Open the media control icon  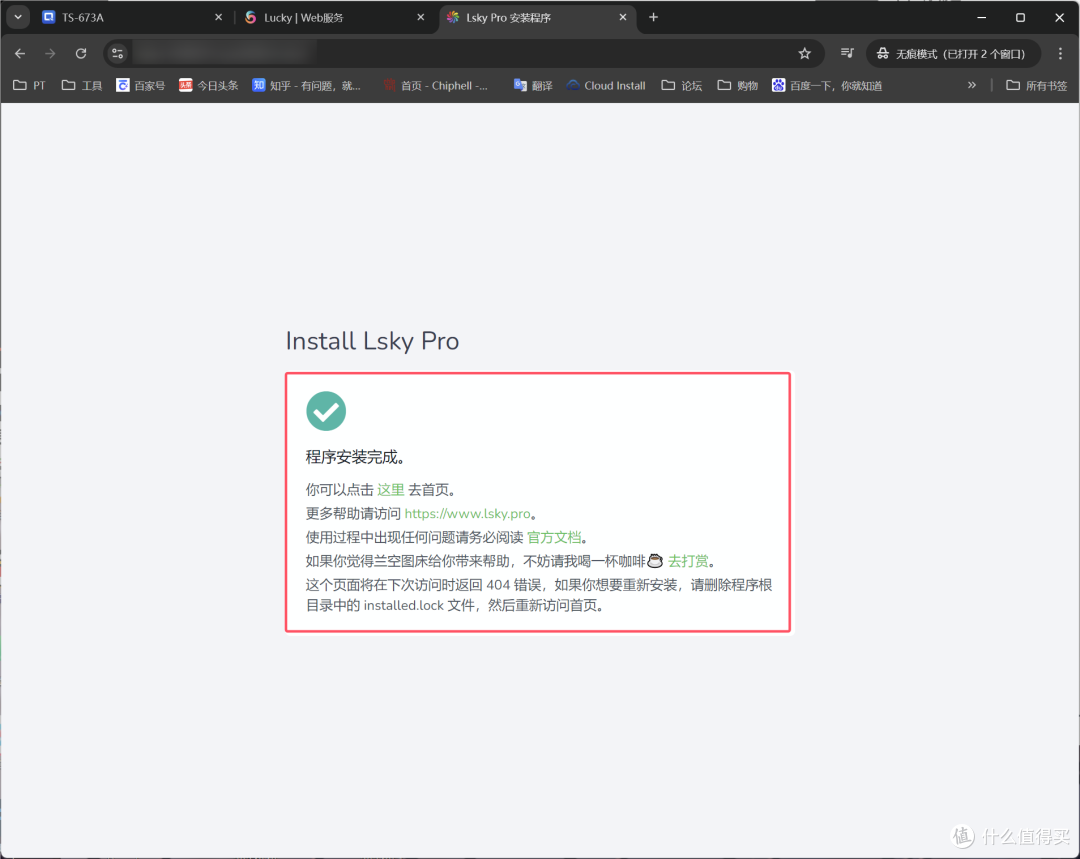click(847, 53)
